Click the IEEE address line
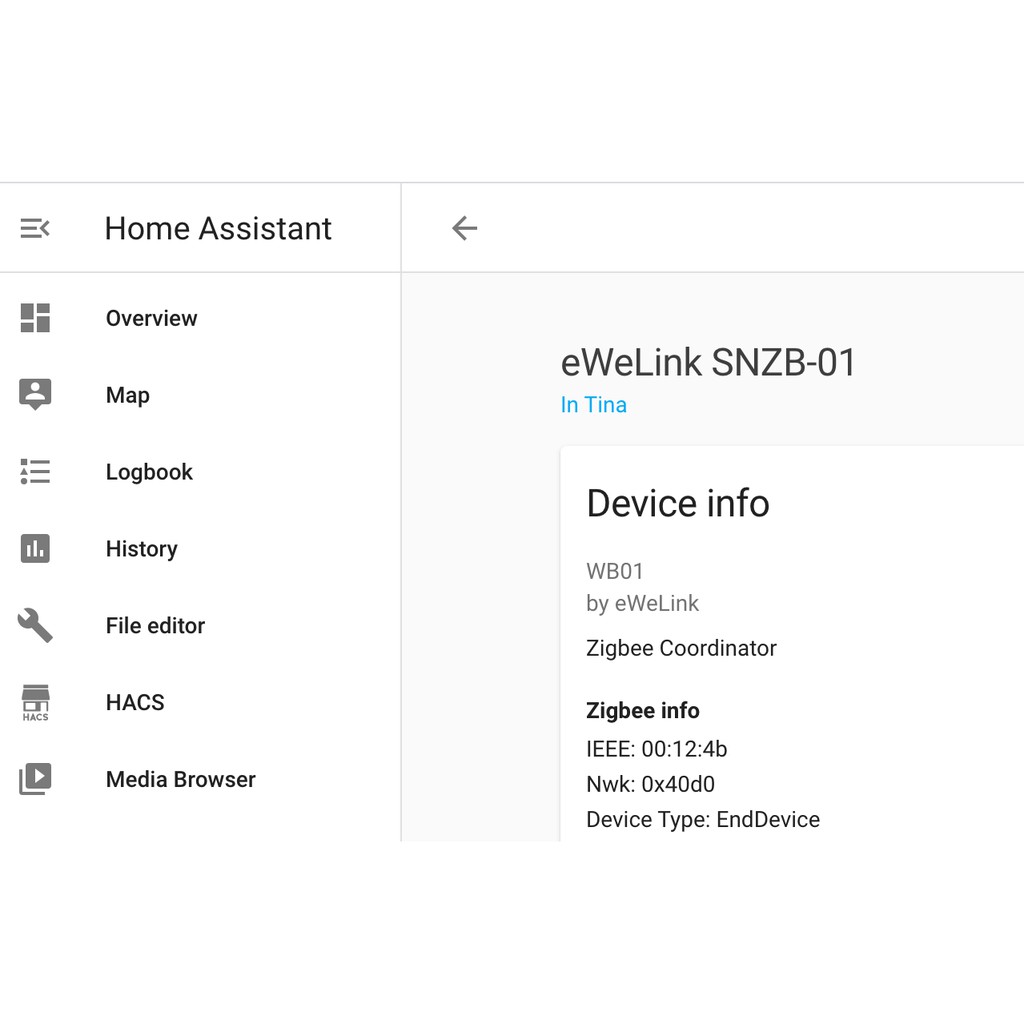Image resolution: width=1024 pixels, height=1024 pixels. point(656,749)
